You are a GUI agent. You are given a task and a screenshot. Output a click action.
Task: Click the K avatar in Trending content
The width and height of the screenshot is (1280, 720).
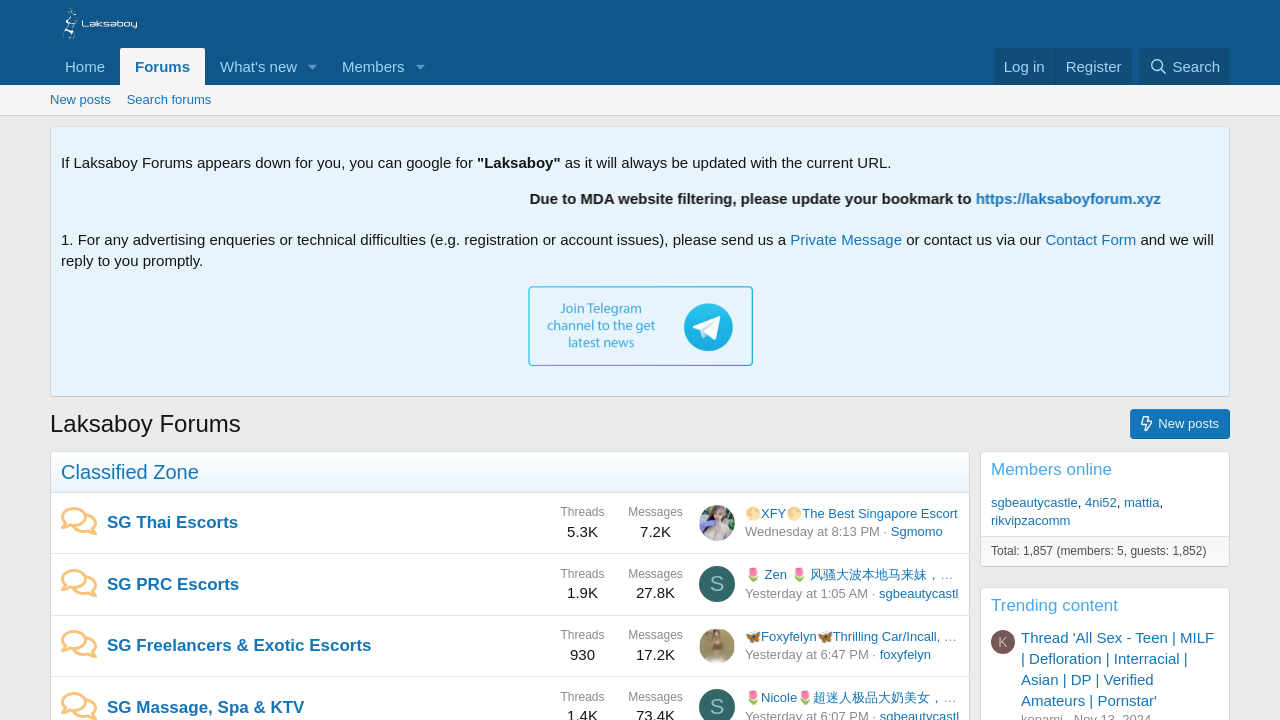coord(1003,642)
